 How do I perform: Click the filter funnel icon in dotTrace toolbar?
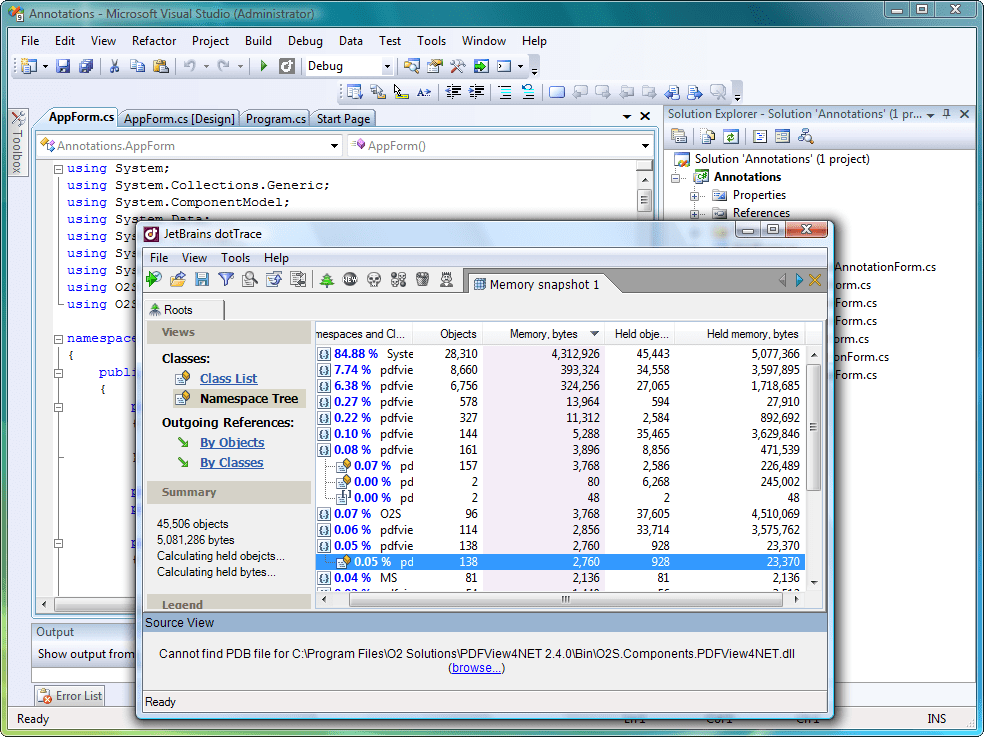pyautogui.click(x=226, y=280)
